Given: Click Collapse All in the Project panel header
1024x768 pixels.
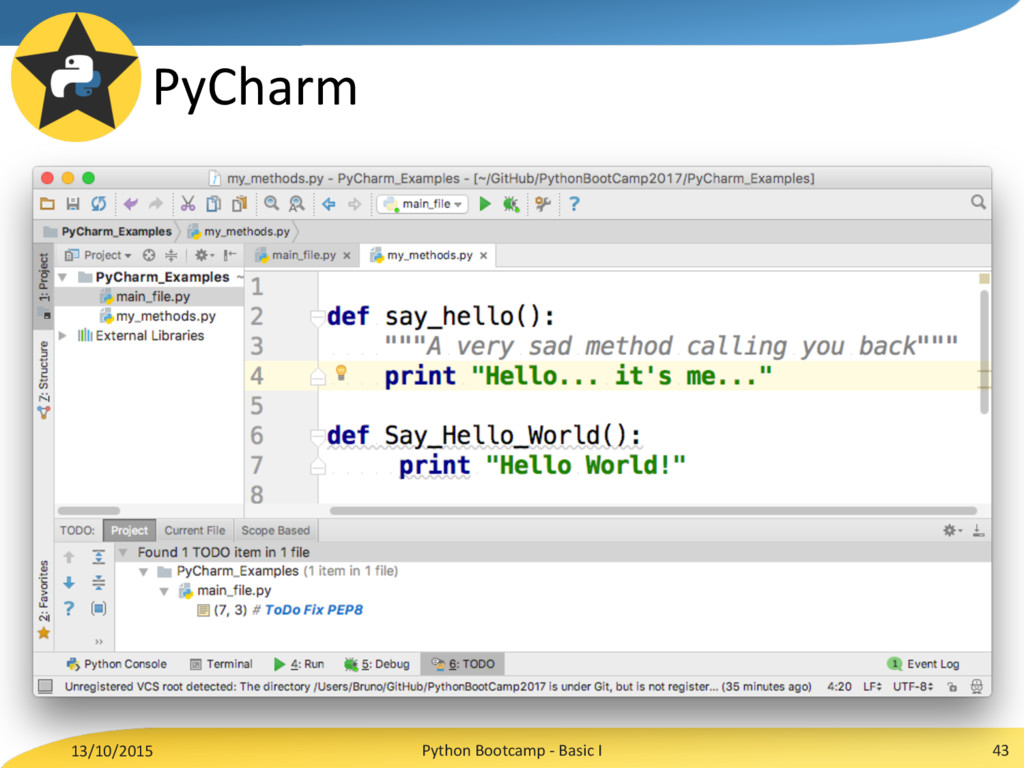Looking at the screenshot, I should [171, 255].
